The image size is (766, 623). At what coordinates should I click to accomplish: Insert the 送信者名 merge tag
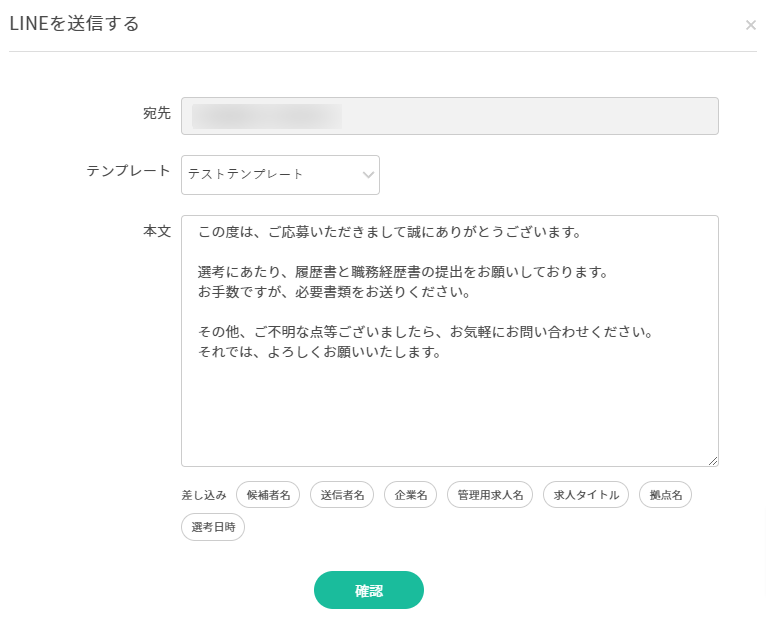pos(342,495)
